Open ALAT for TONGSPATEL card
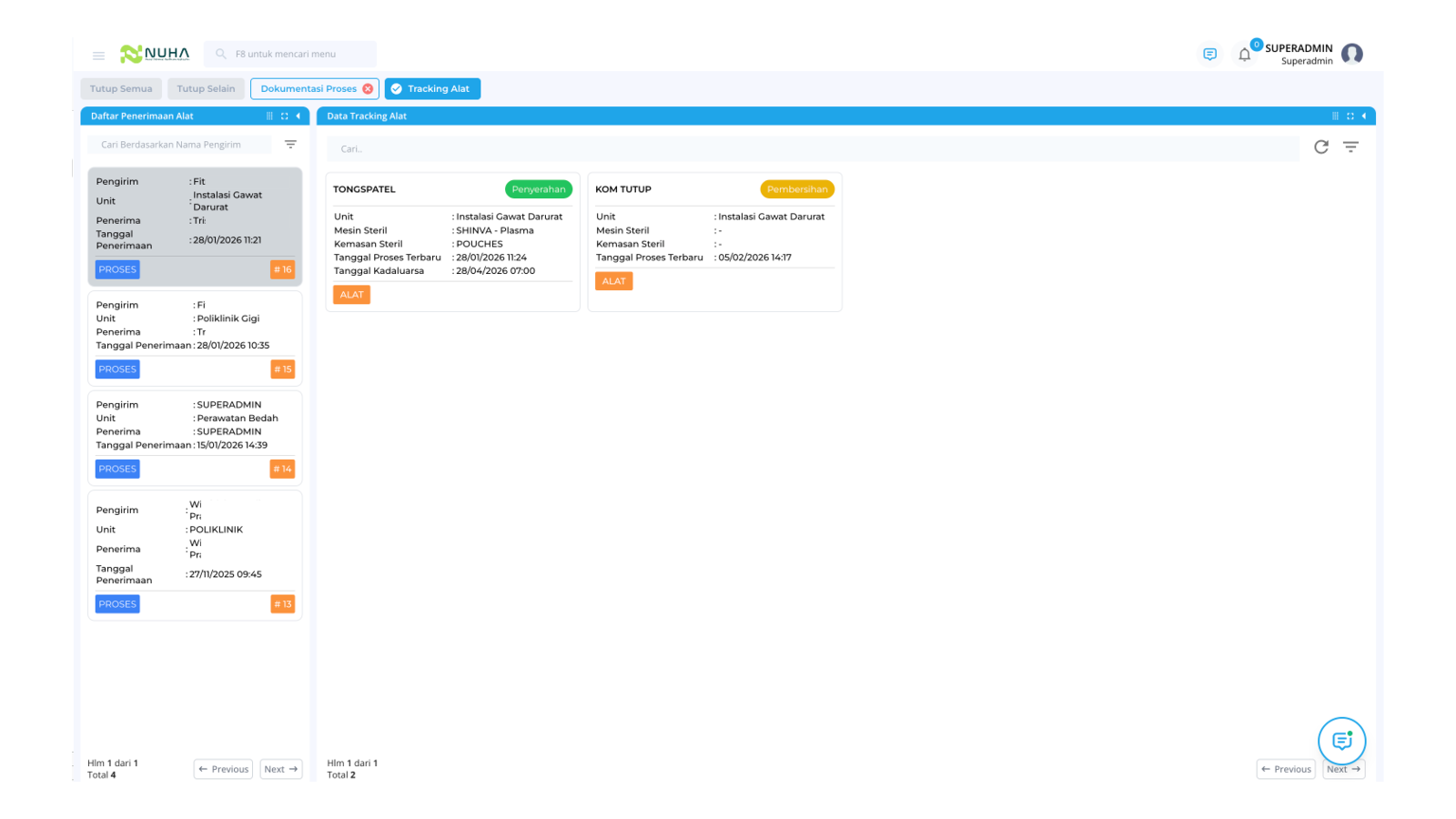This screenshot has width=1456, height=819. coord(351,295)
